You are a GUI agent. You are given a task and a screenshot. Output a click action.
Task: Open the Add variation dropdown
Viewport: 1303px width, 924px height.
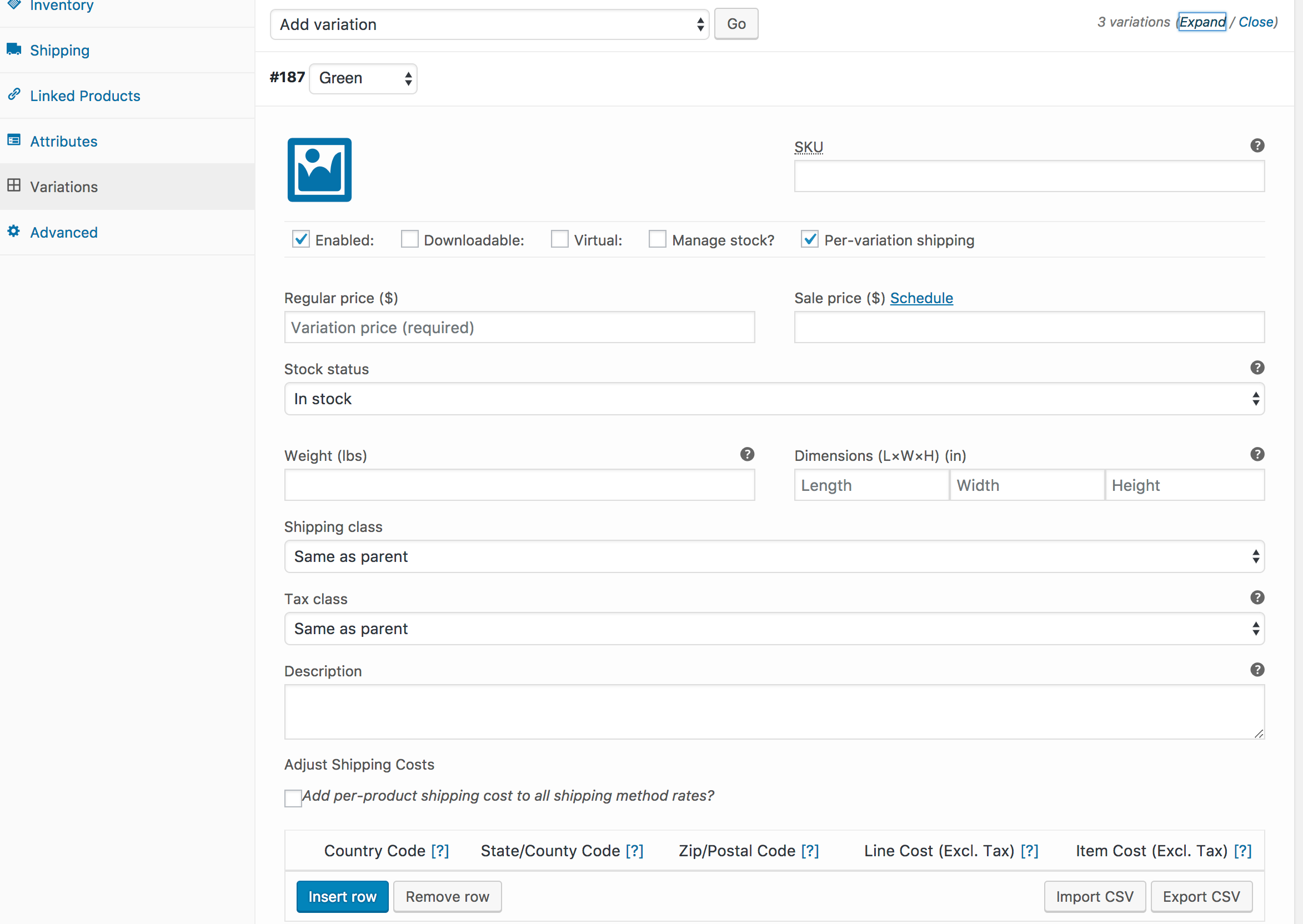(x=489, y=24)
